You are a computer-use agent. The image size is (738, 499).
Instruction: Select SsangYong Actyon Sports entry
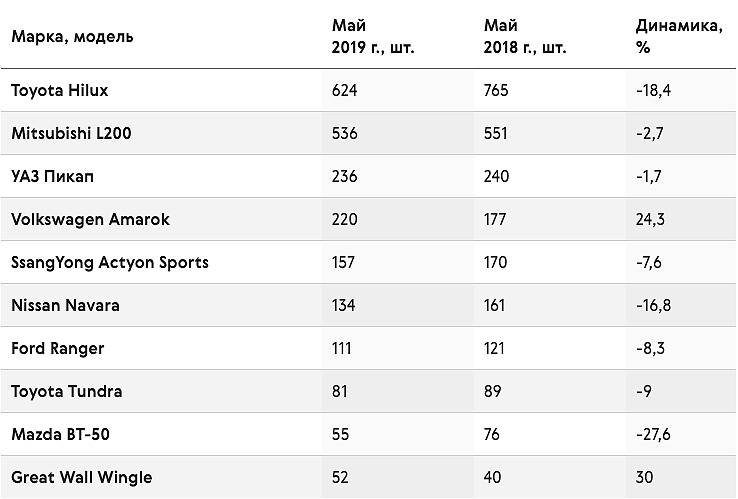pos(110,263)
